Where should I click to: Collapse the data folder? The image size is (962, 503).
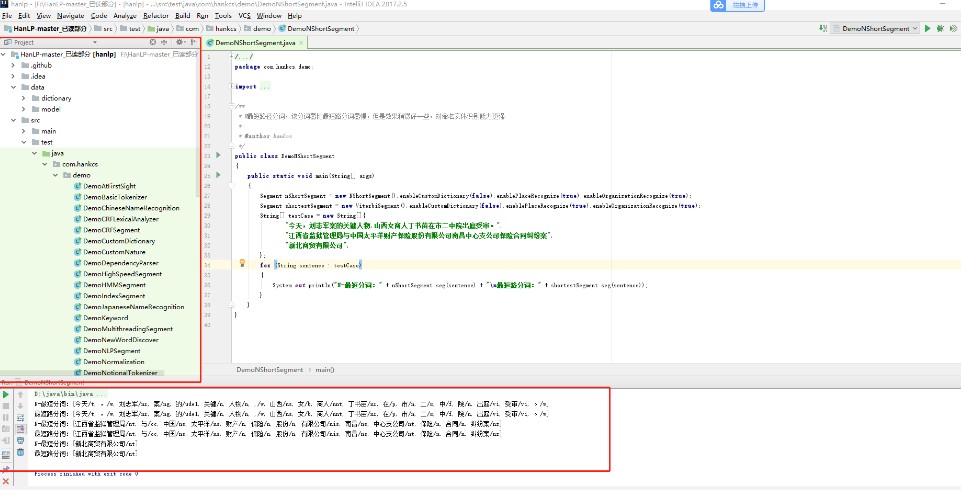(x=13, y=87)
